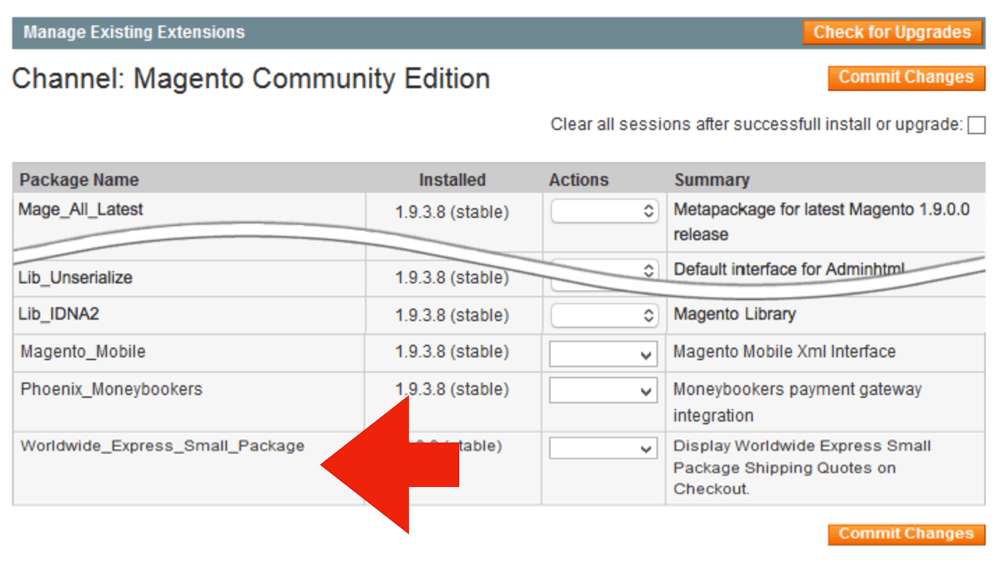
Task: Open the Actions dropdown for Mage_All_Latest
Action: pos(604,211)
